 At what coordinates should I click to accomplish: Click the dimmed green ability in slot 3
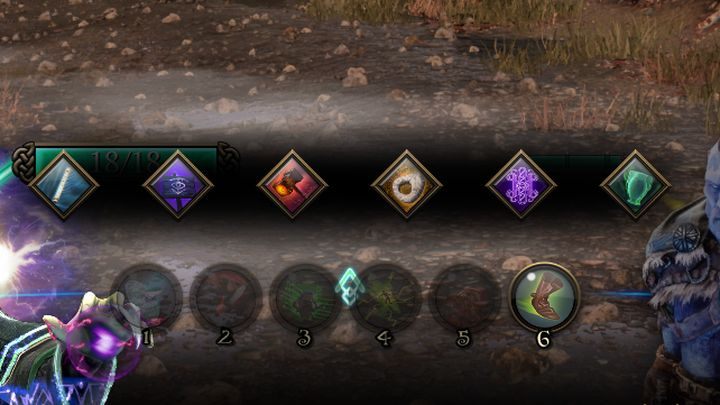coord(305,298)
